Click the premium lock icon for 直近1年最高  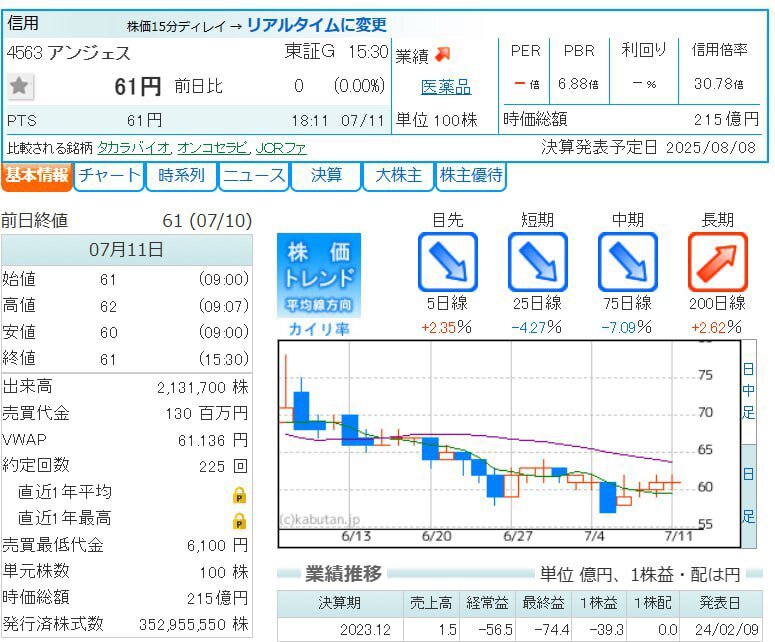click(239, 520)
